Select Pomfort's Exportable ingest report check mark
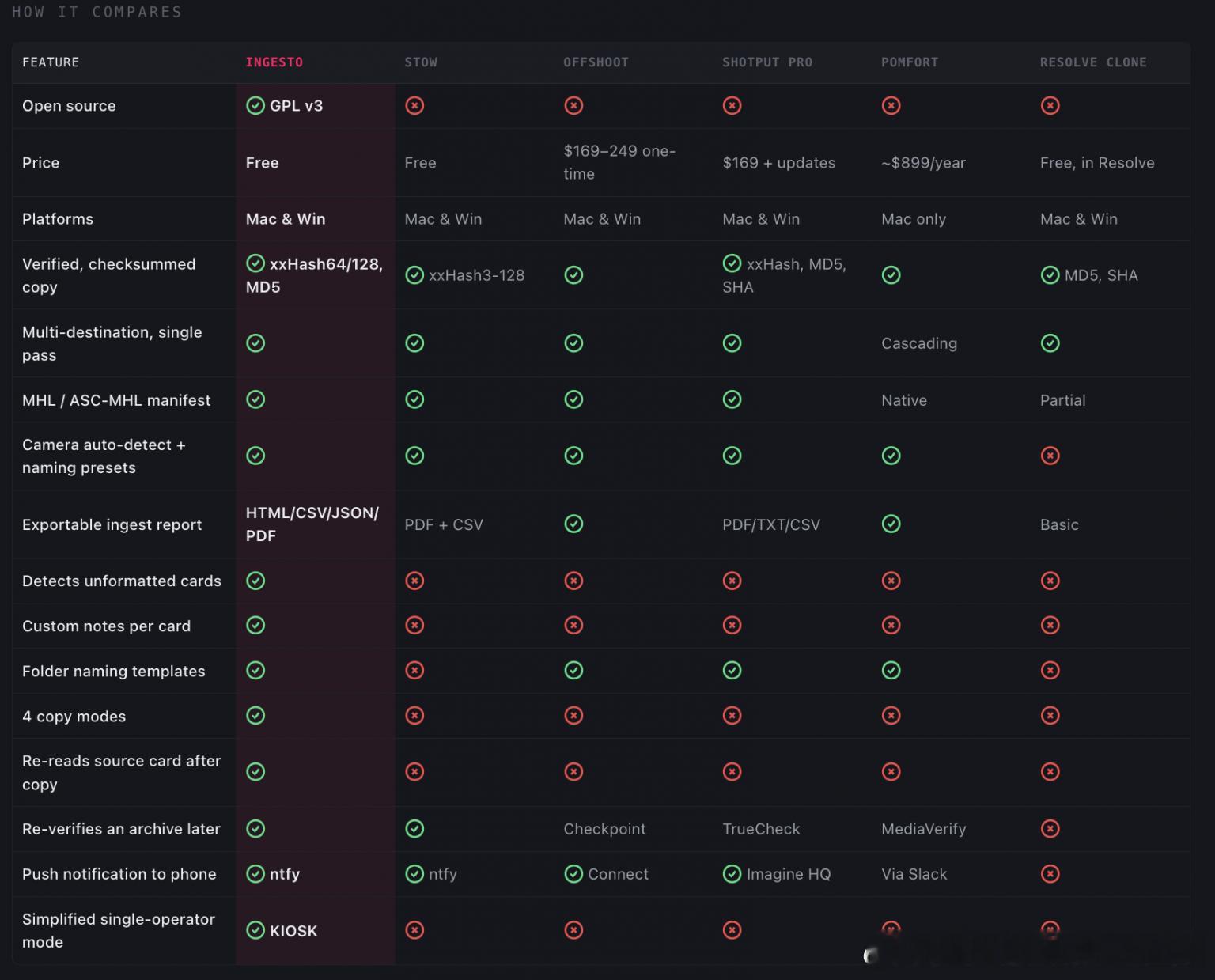The image size is (1215, 980). click(891, 524)
